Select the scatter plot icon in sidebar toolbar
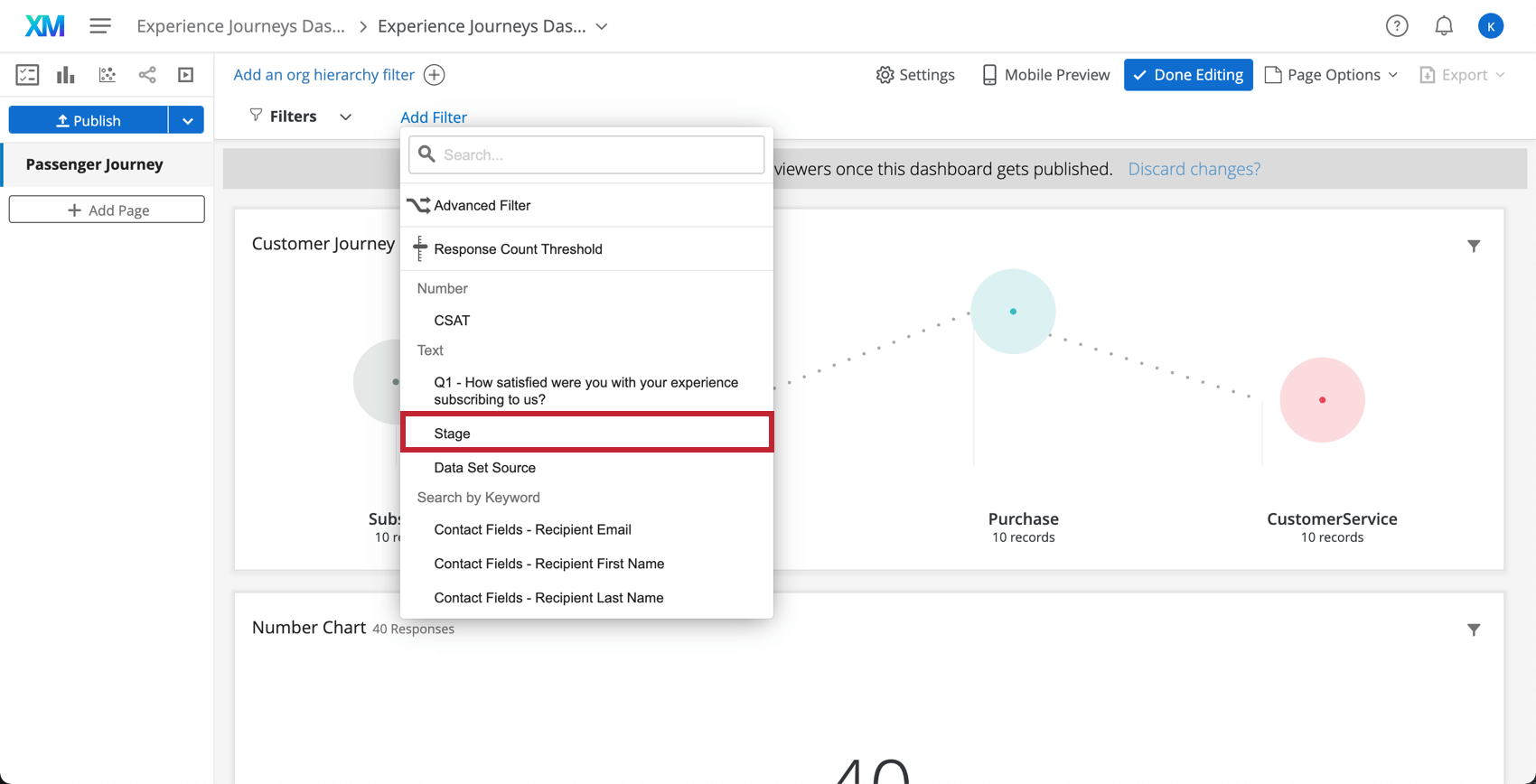The image size is (1536, 784). click(x=108, y=75)
